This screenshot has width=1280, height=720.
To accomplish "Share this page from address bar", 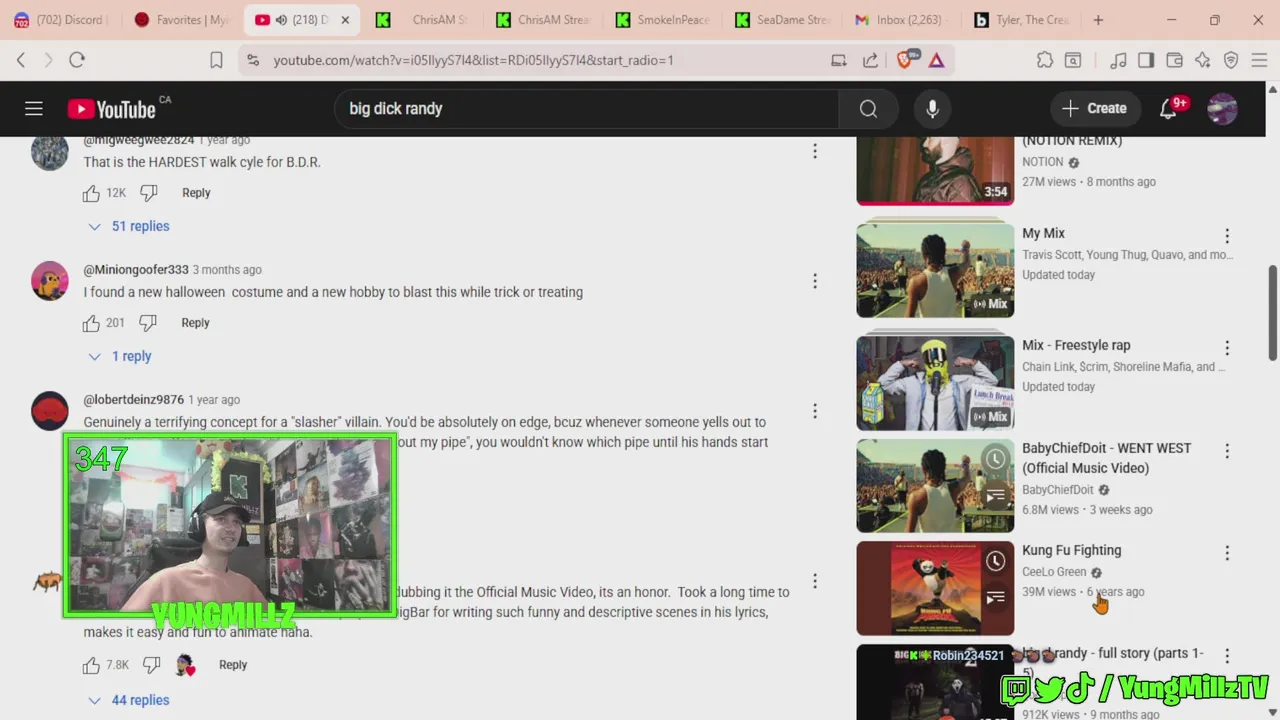I will (870, 60).
